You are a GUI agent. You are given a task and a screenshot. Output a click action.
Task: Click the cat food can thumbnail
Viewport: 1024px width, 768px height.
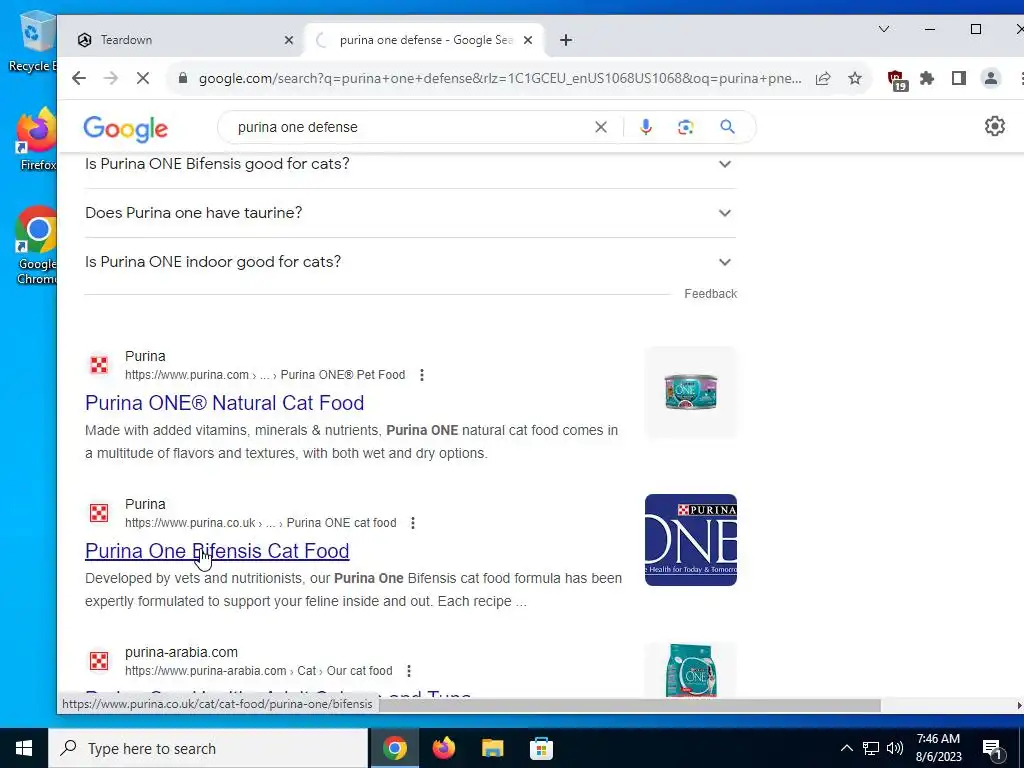pyautogui.click(x=690, y=392)
